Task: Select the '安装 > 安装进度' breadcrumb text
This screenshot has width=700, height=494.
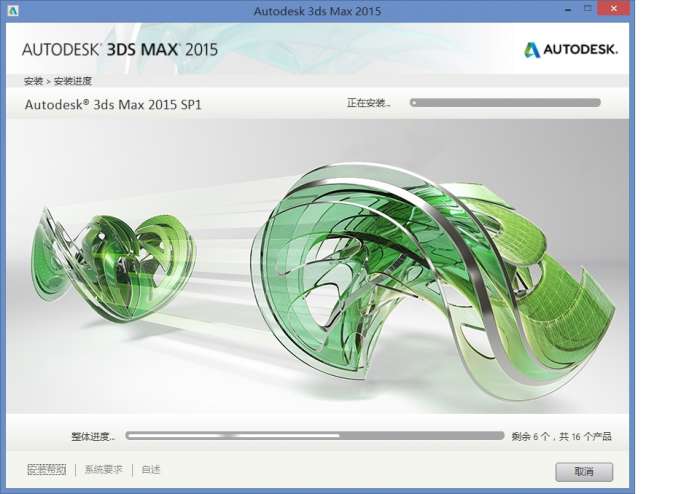Action: (x=58, y=81)
